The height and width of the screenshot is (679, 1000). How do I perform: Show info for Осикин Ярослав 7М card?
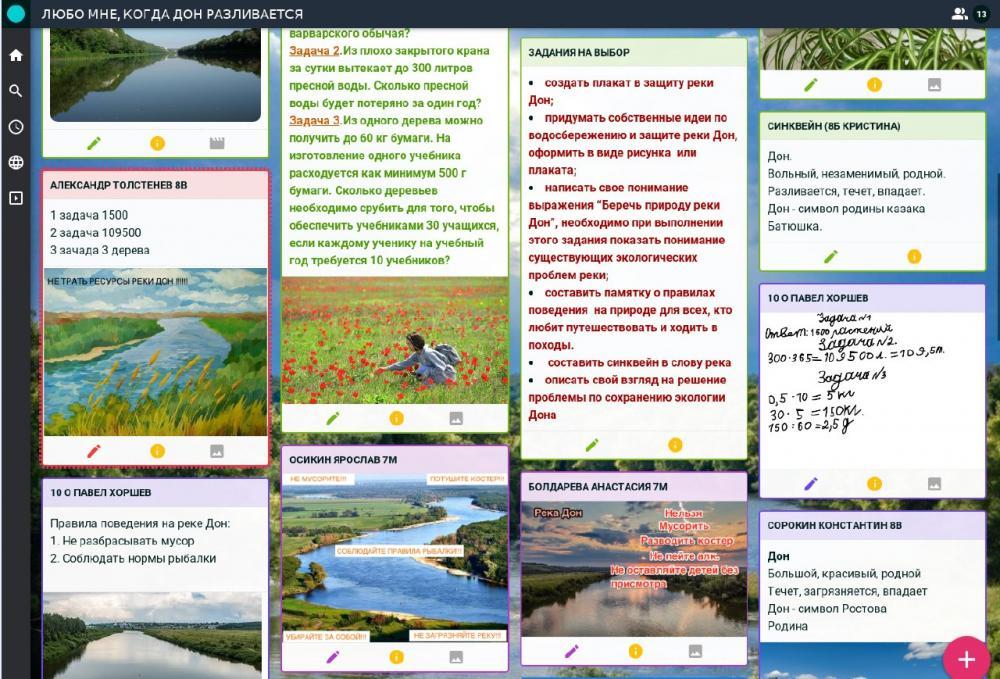397,657
